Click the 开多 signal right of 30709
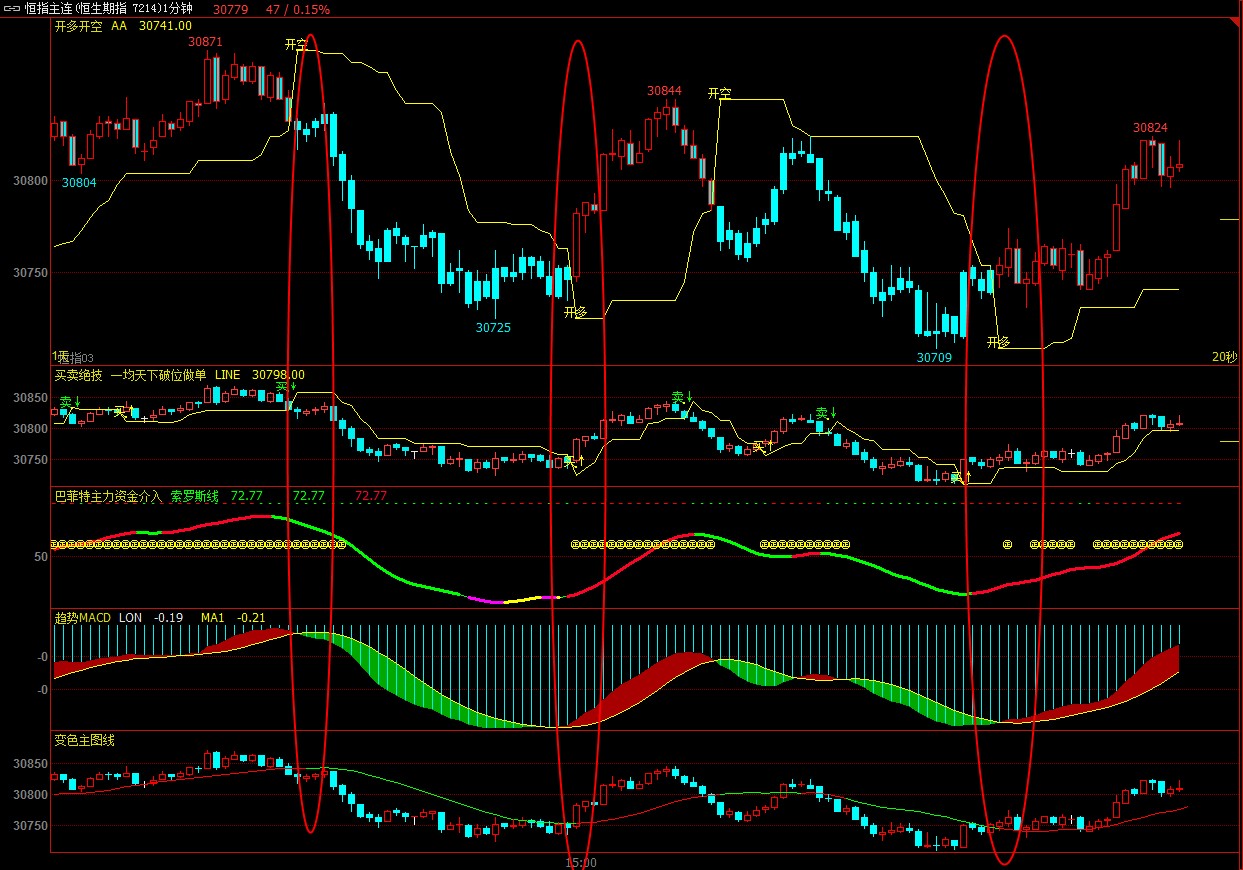This screenshot has width=1243, height=870. 998,342
